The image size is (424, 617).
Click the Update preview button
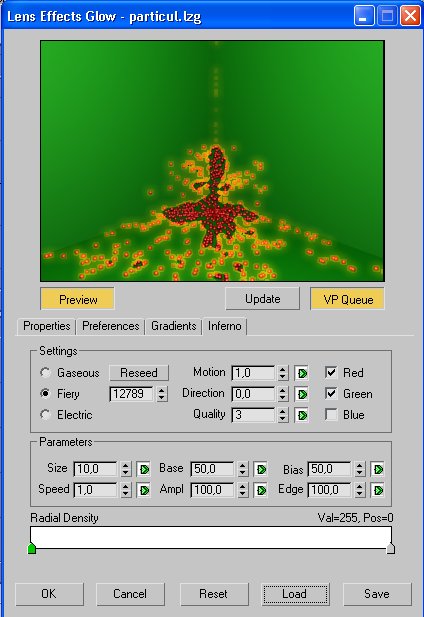(262, 299)
